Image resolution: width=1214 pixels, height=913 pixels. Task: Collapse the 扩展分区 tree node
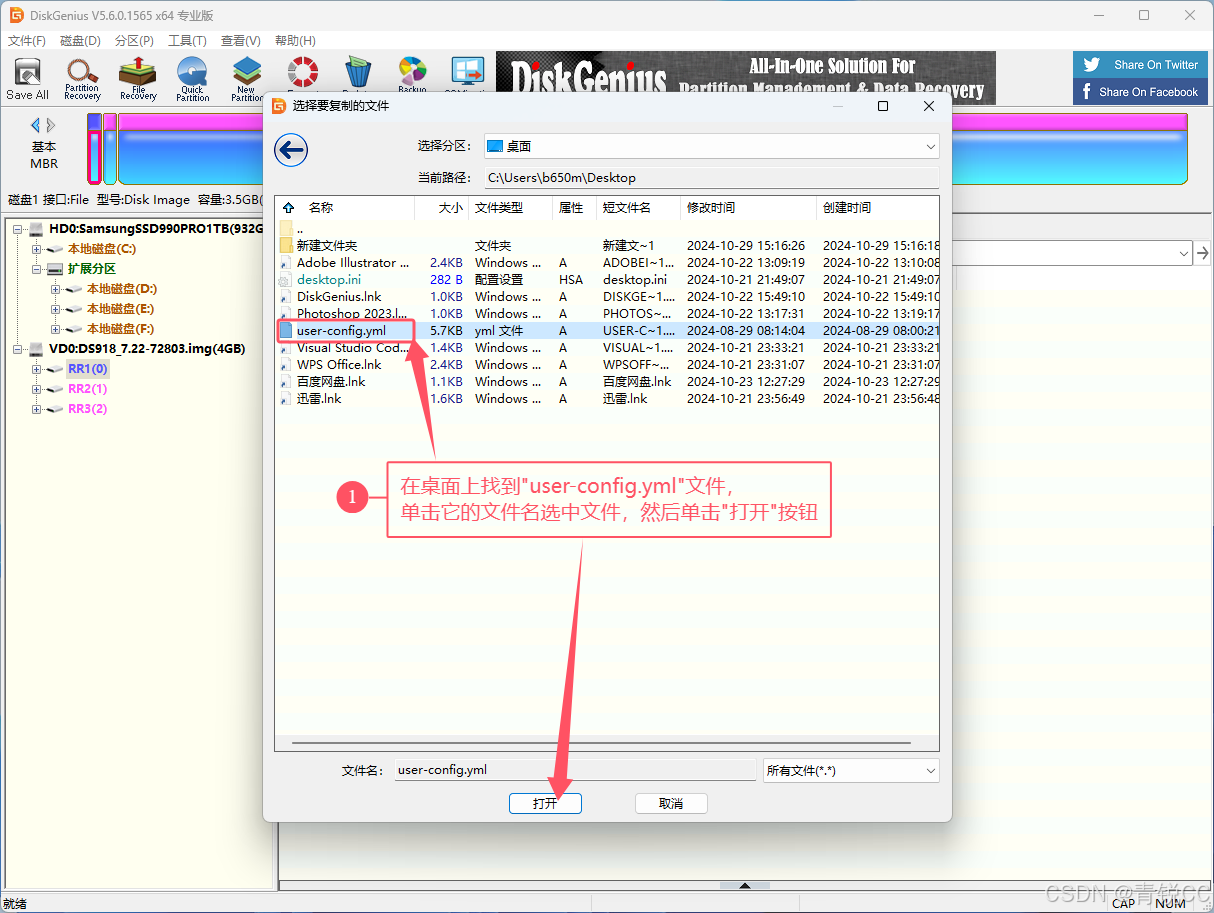37,270
